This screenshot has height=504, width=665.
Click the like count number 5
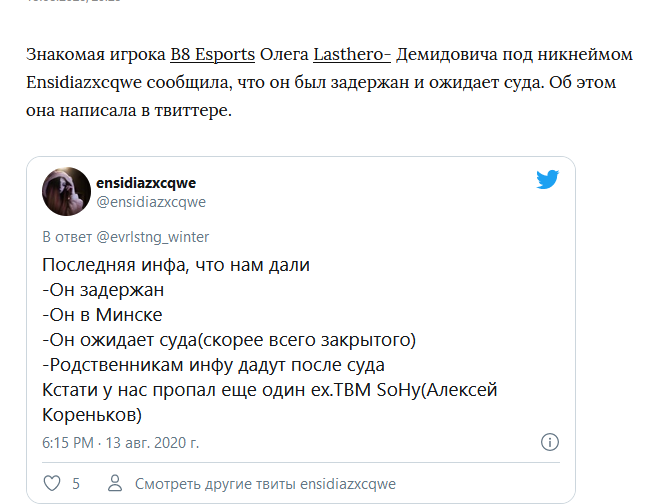click(x=76, y=484)
